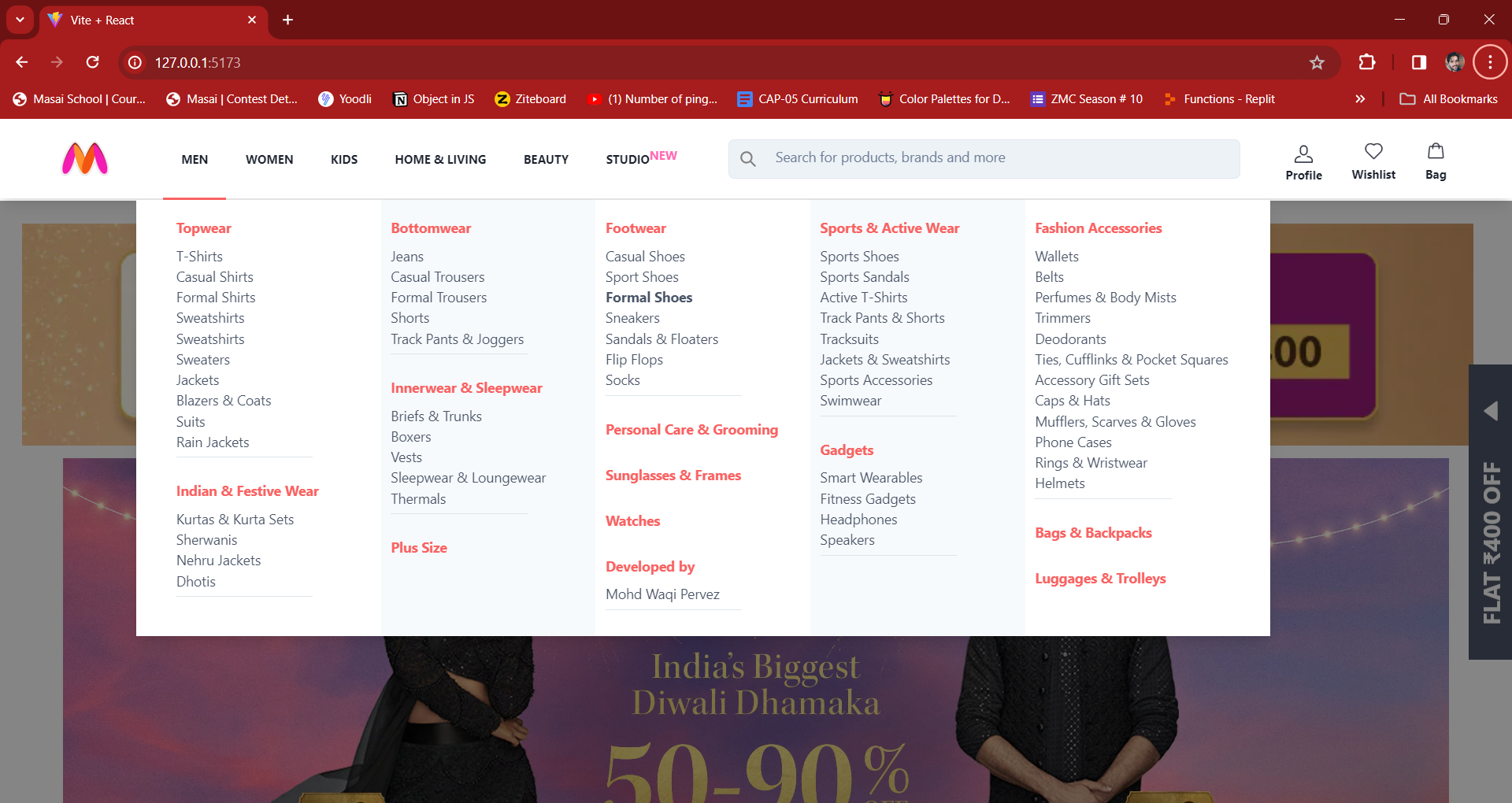Close the Vite + React tab

coord(252,20)
